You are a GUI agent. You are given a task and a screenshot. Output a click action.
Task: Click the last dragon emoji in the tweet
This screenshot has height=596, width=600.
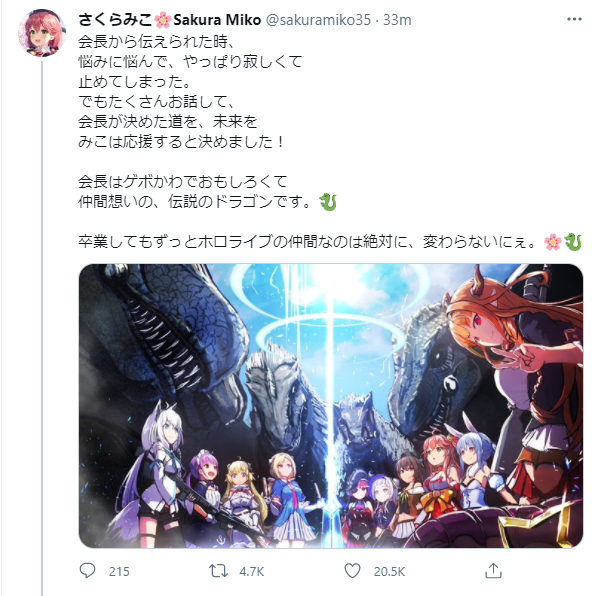[x=573, y=242]
